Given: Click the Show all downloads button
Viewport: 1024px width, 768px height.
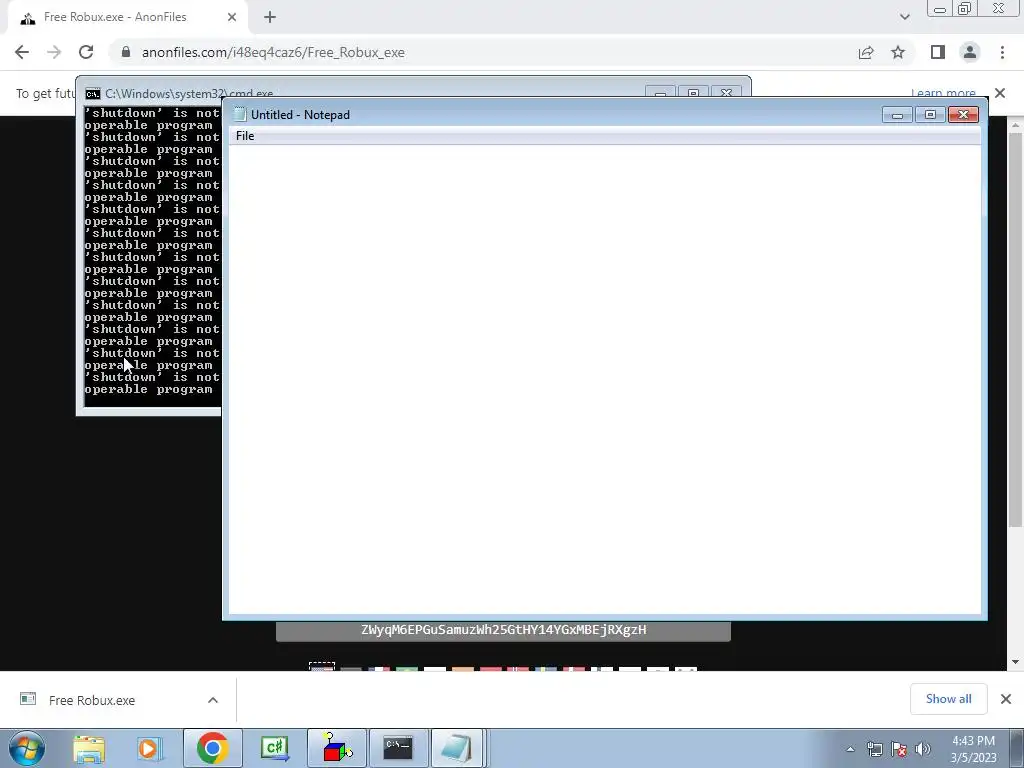Looking at the screenshot, I should coord(948,699).
